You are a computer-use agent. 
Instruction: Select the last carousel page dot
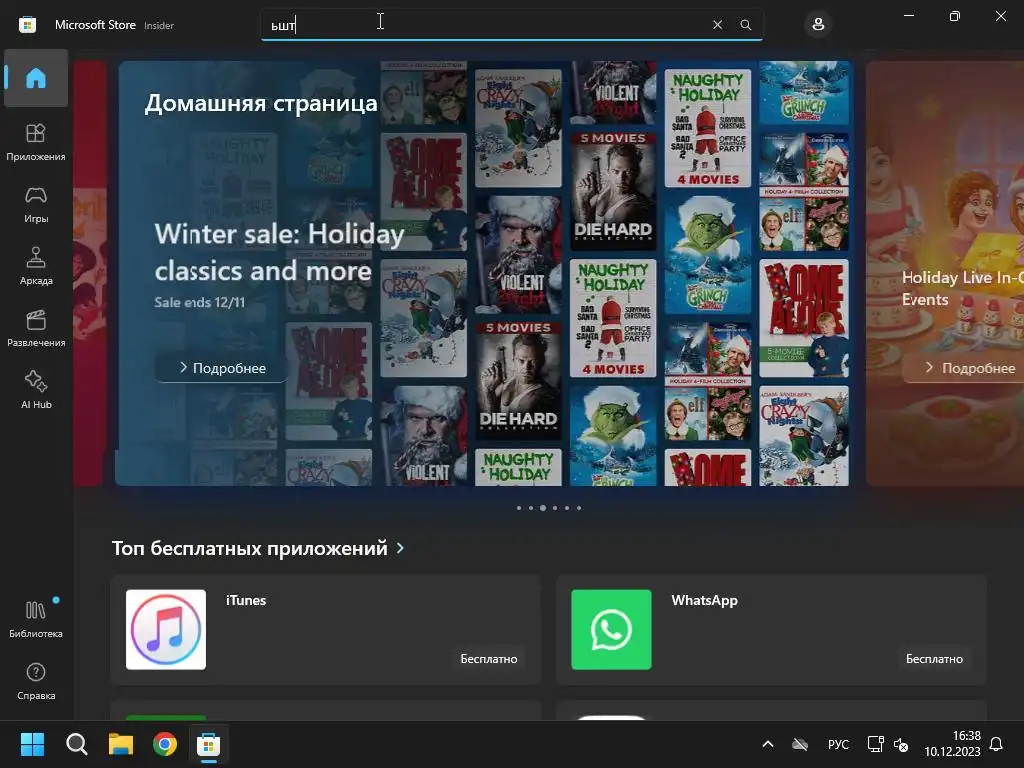click(x=579, y=507)
